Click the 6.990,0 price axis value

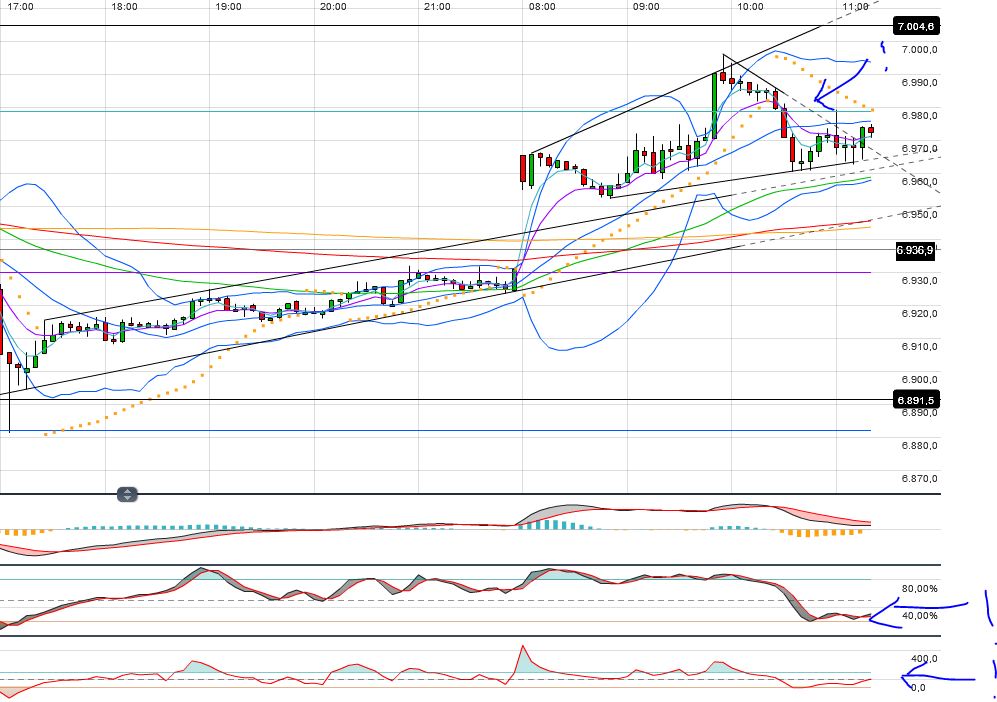[919, 83]
